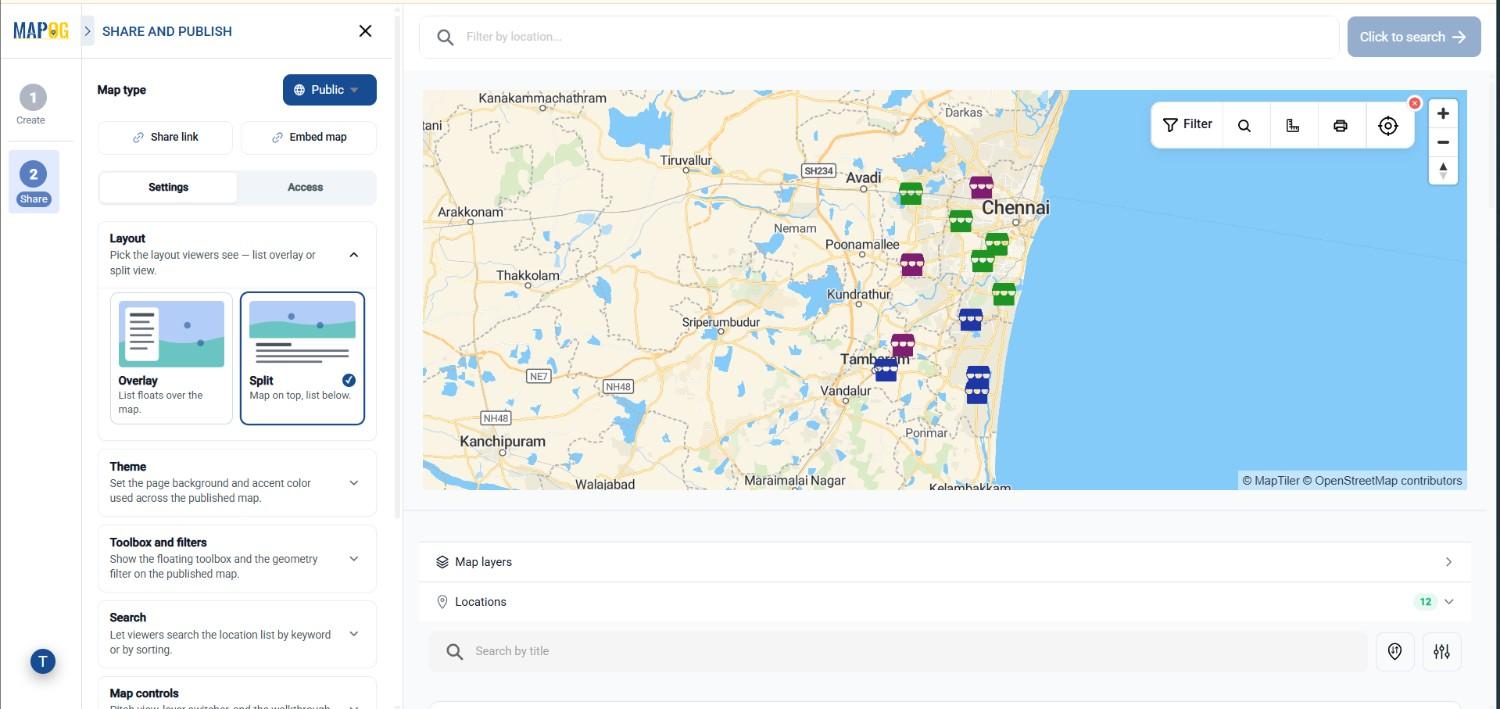Switch to the Access tab
1500x709 pixels.
pyautogui.click(x=305, y=187)
